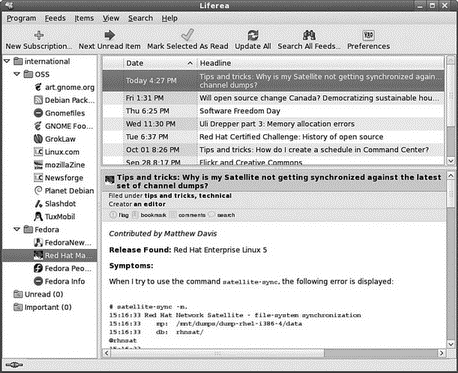This screenshot has height=373, width=458.
Task: Click the Update All refresh icon
Action: click(x=253, y=35)
